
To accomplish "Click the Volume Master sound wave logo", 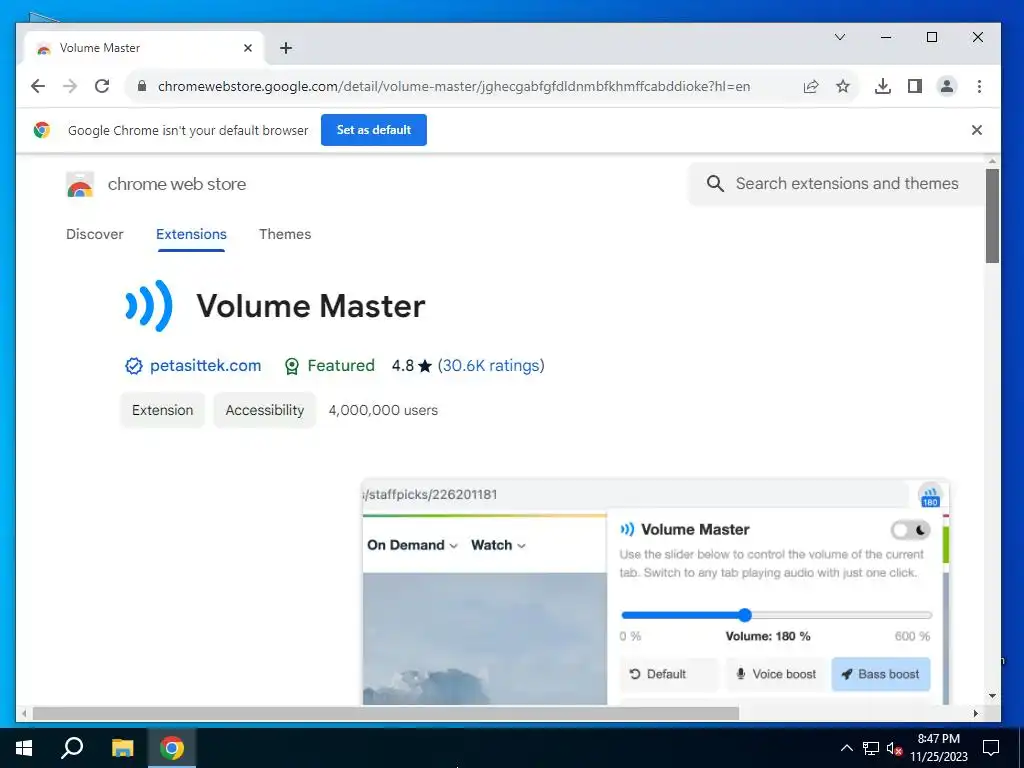I will click(149, 306).
